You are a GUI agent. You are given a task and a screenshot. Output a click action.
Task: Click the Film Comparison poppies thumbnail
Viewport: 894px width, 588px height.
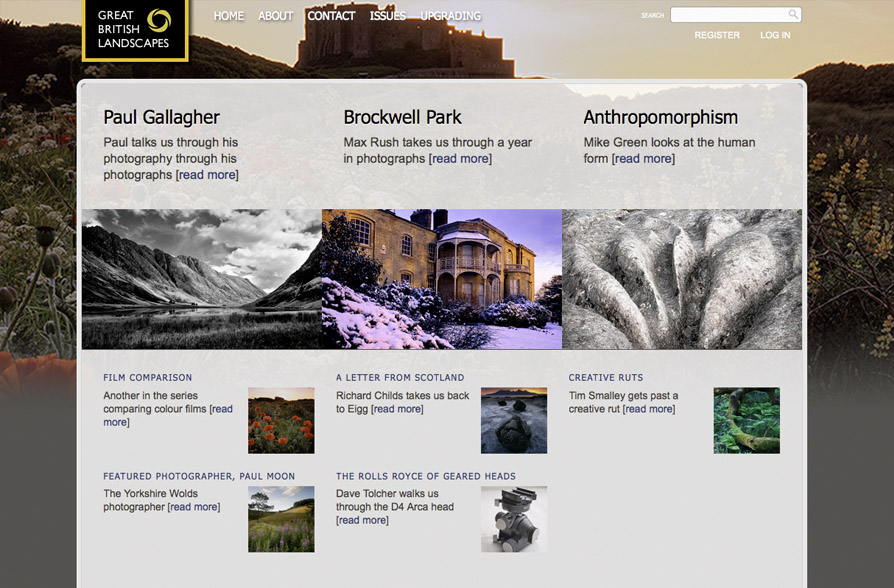coord(281,420)
